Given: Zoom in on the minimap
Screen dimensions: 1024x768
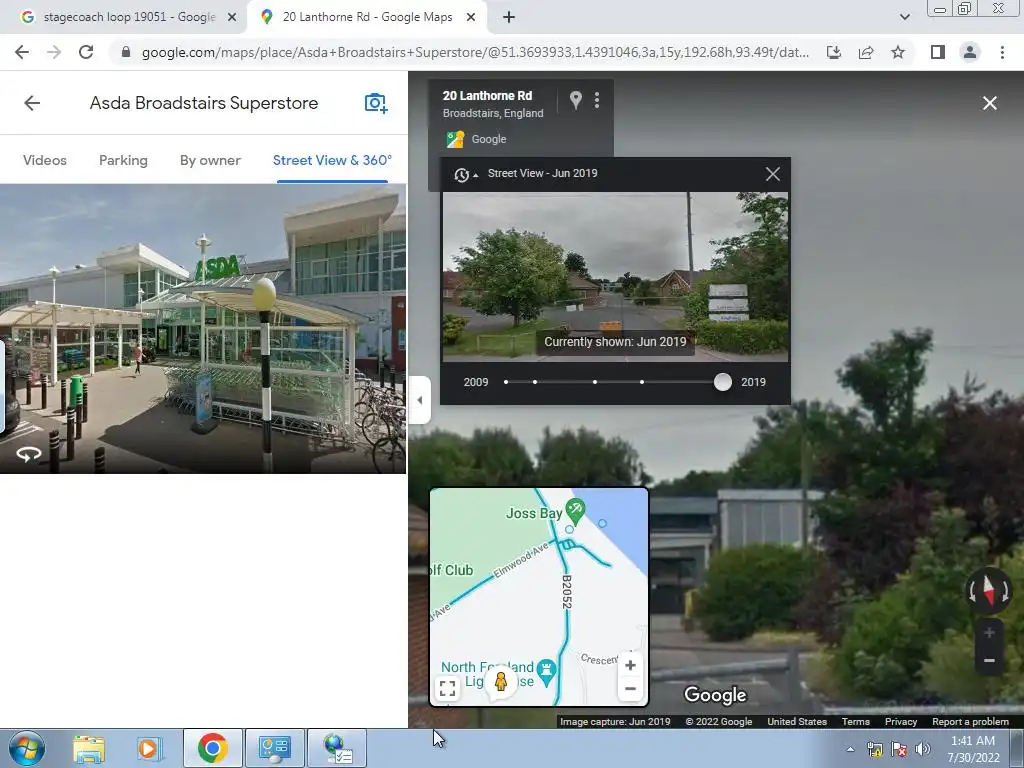Looking at the screenshot, I should click(630, 665).
